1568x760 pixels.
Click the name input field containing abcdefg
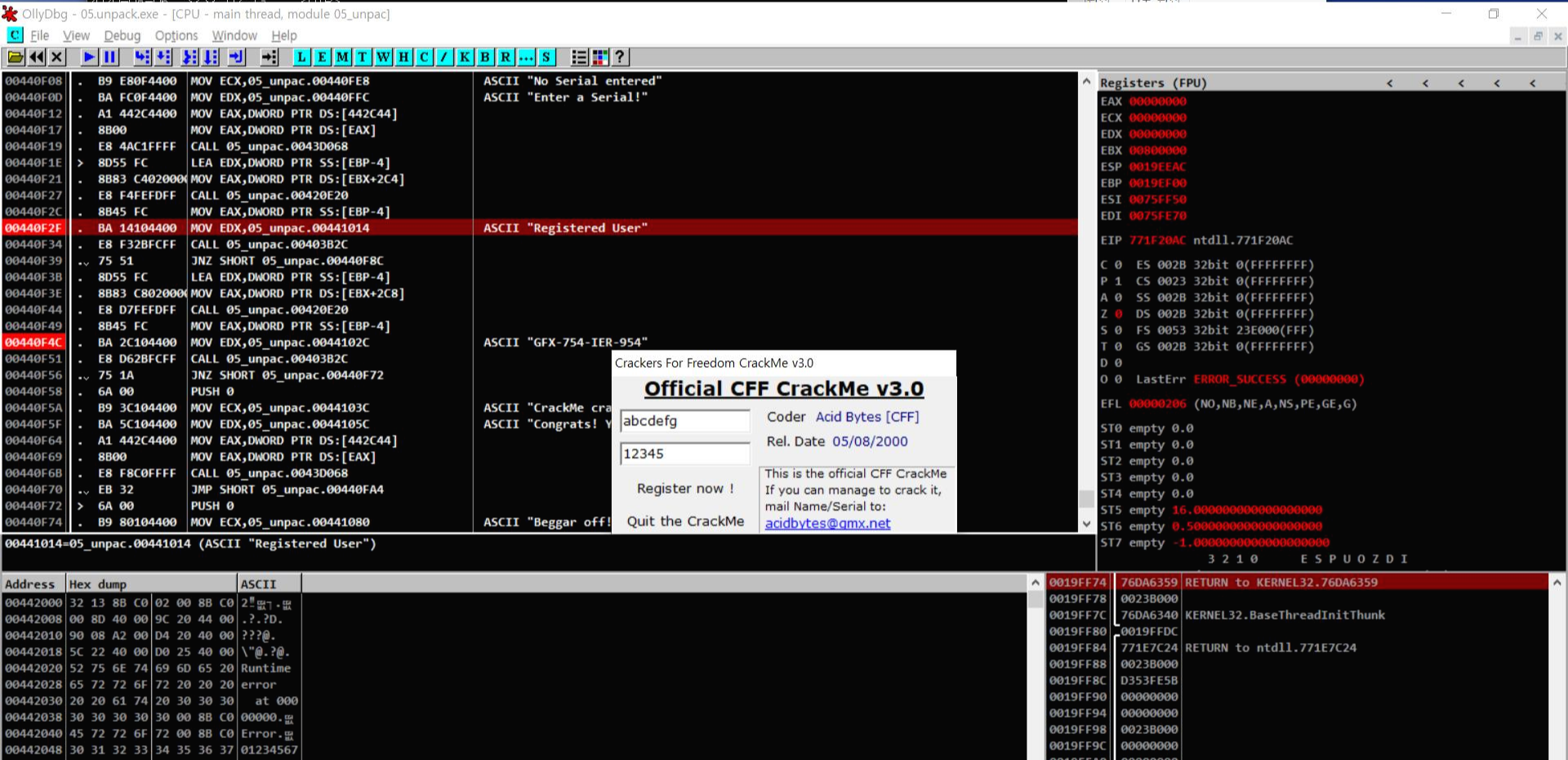[684, 421]
